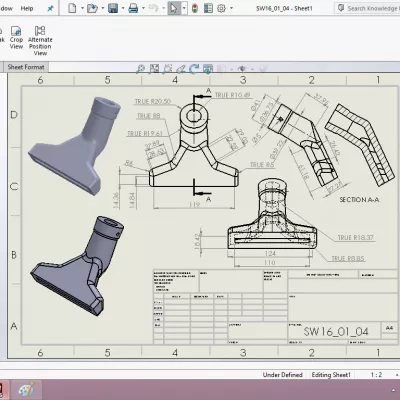Expand the Open file dropdown arrow
The height and width of the screenshot is (400, 400).
point(103,8)
